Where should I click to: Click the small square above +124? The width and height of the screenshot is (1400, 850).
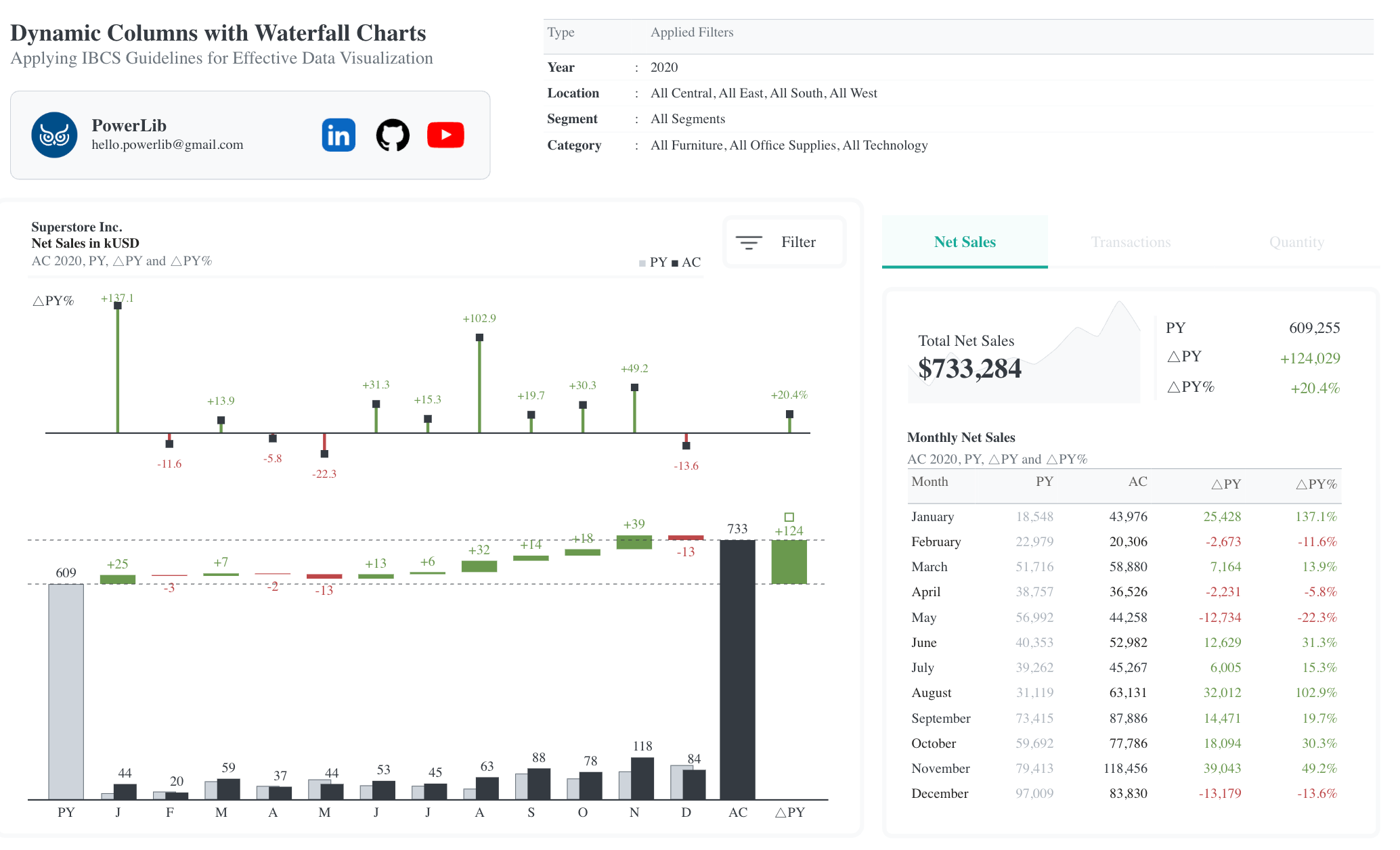coord(789,517)
